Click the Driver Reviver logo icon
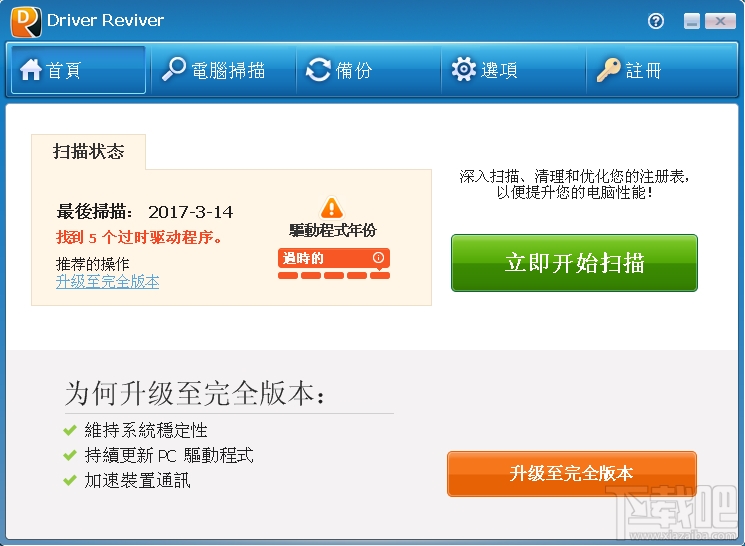Screen dimensions: 745x546 click(26, 22)
